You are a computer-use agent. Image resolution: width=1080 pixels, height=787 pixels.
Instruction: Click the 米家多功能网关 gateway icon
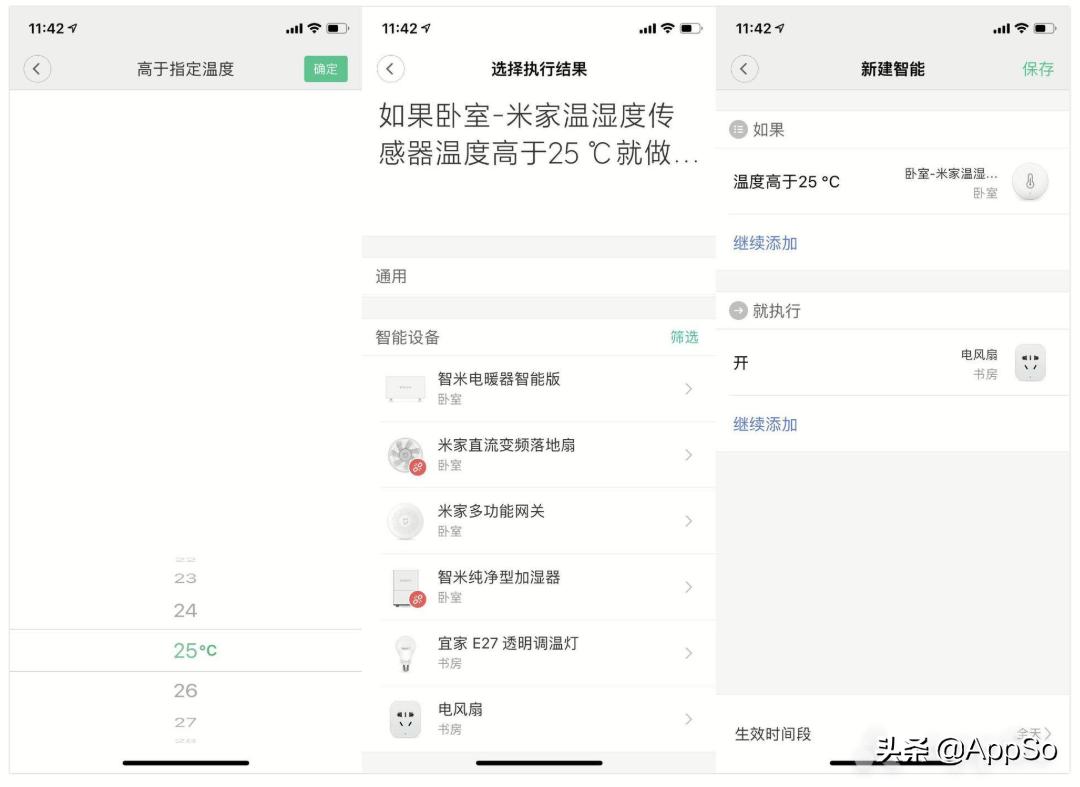pyautogui.click(x=406, y=520)
